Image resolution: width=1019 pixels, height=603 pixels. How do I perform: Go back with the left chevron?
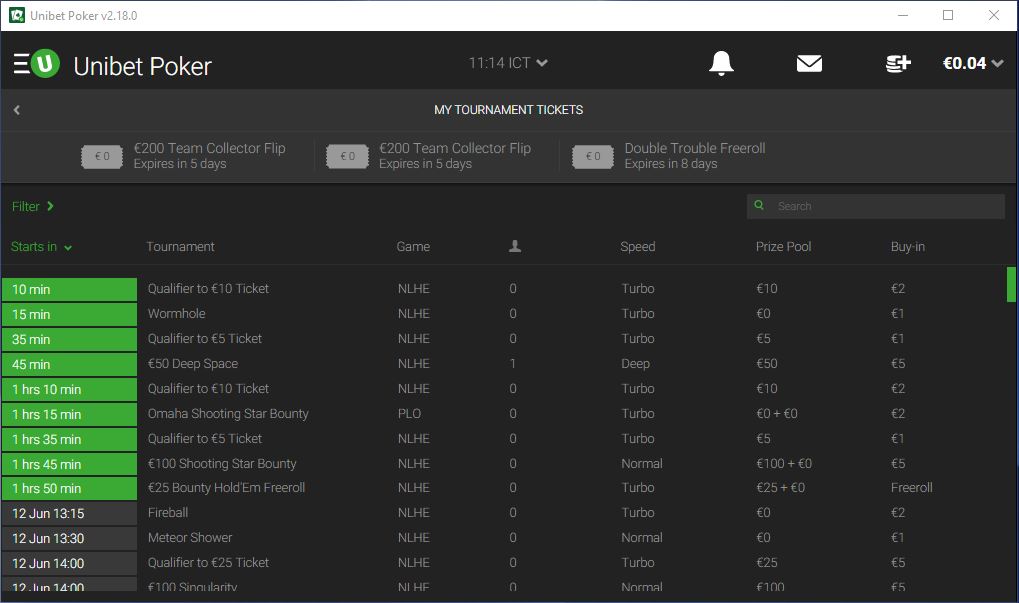[17, 110]
